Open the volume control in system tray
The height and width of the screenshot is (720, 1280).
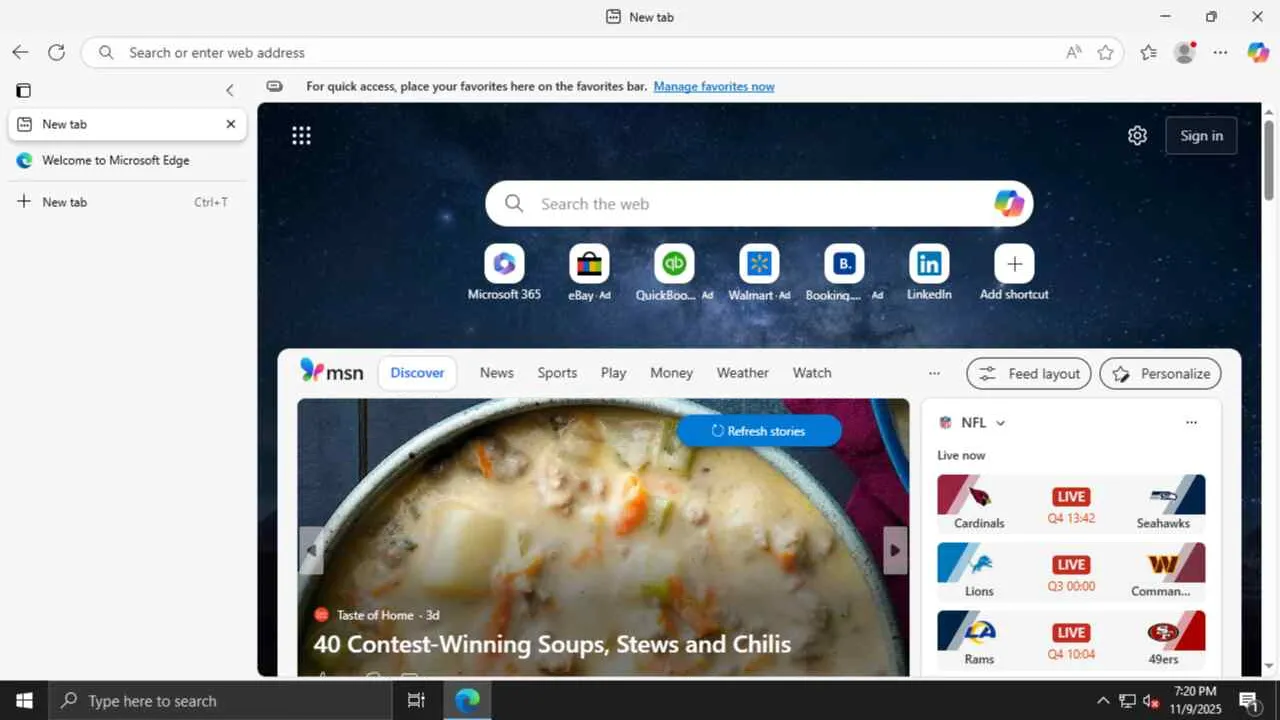[x=1151, y=701]
